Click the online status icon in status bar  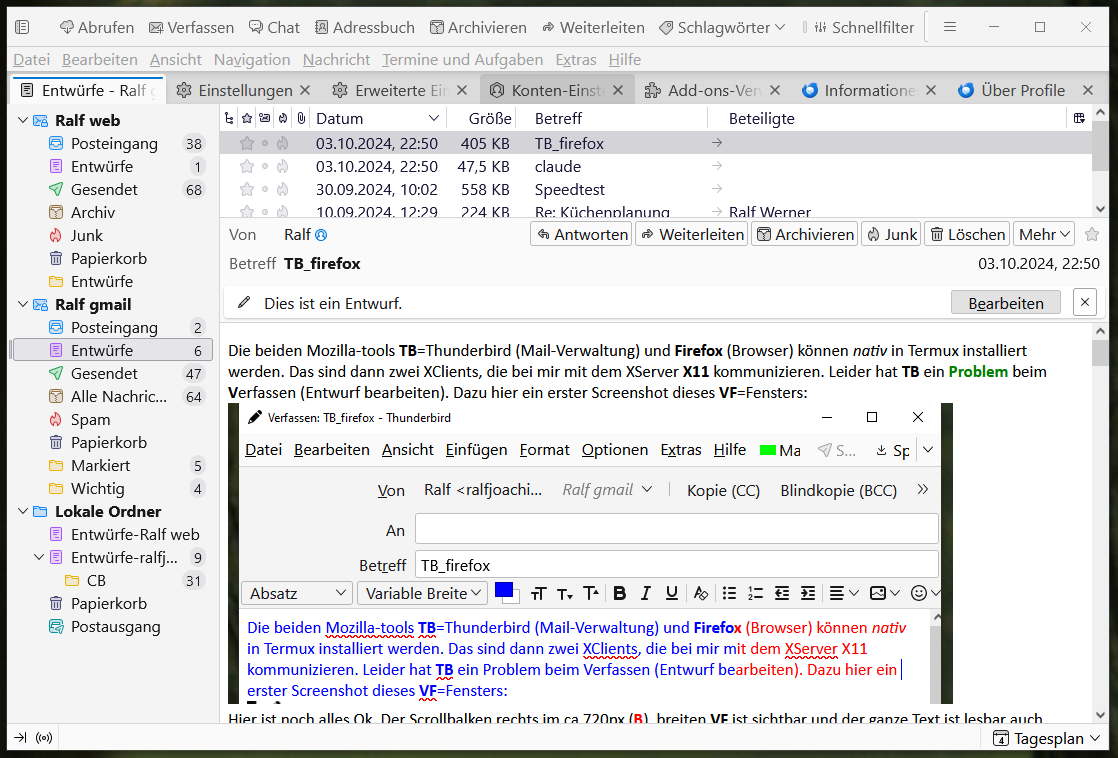[x=44, y=739]
